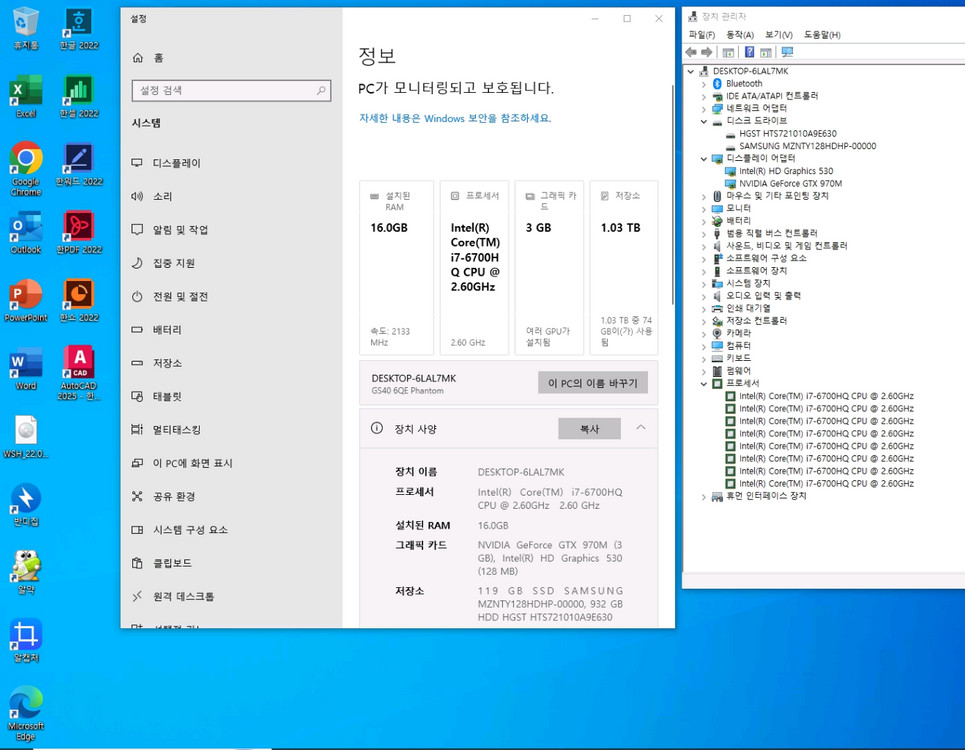Open the 한글 2022 desktop shortcut
The image size is (965, 750).
pyautogui.click(x=79, y=28)
